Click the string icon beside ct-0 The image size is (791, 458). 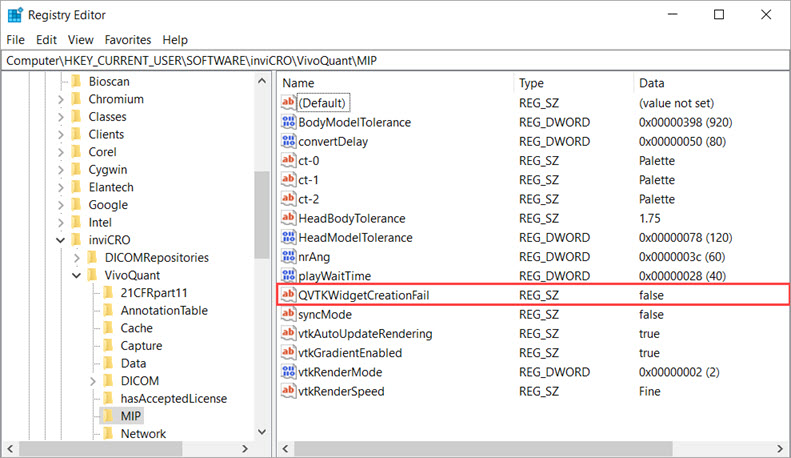pos(288,160)
